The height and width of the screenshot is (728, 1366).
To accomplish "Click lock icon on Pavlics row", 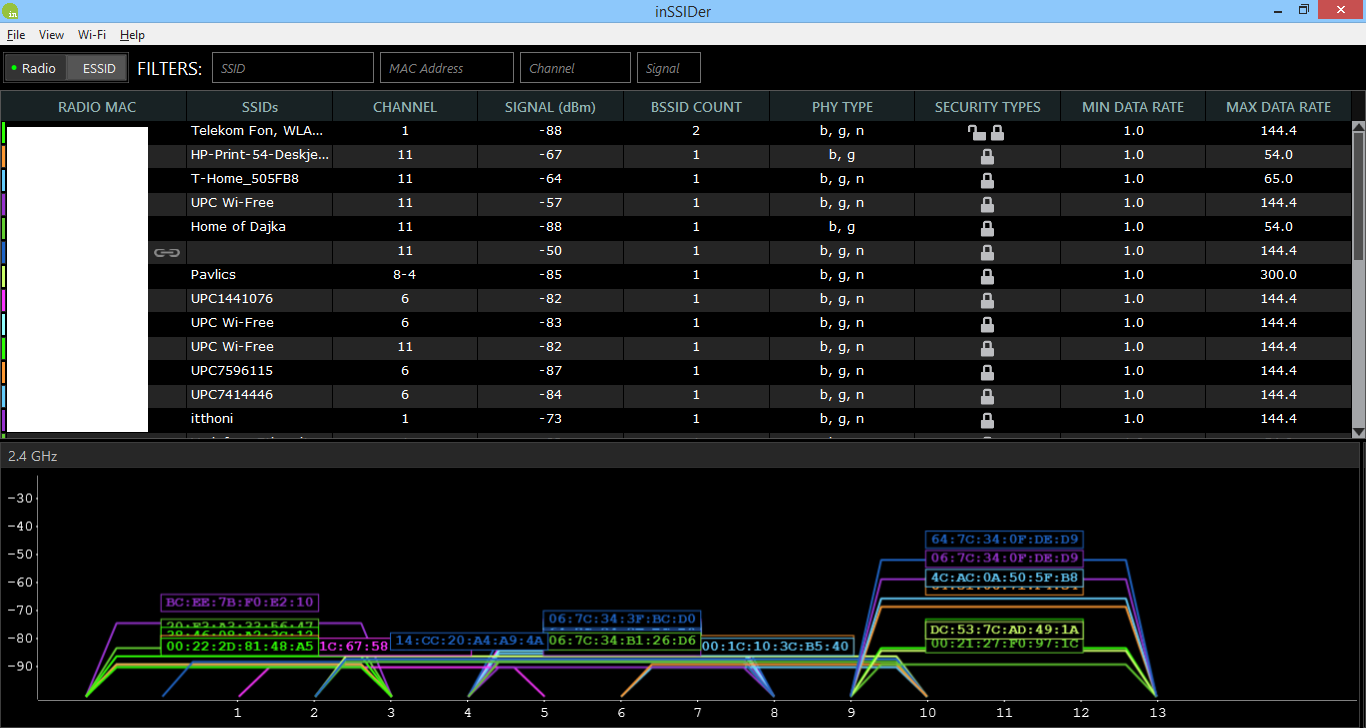I will click(x=987, y=276).
